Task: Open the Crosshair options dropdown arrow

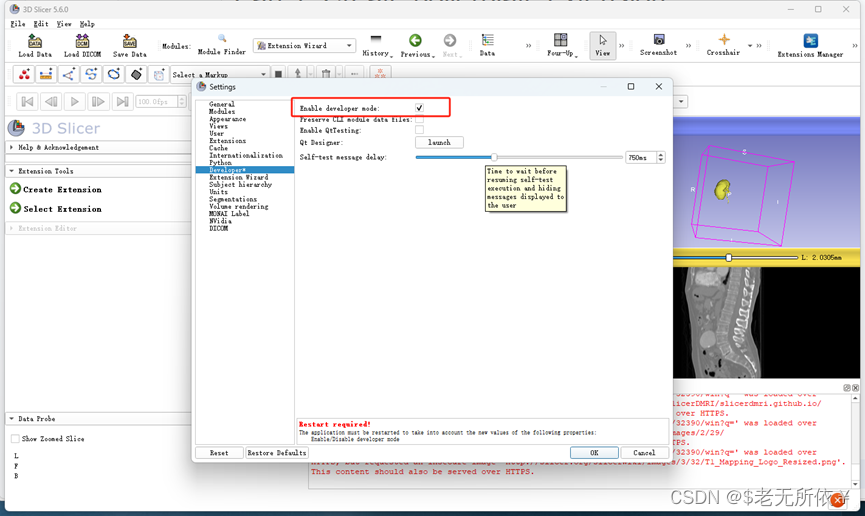Action: pos(750,46)
